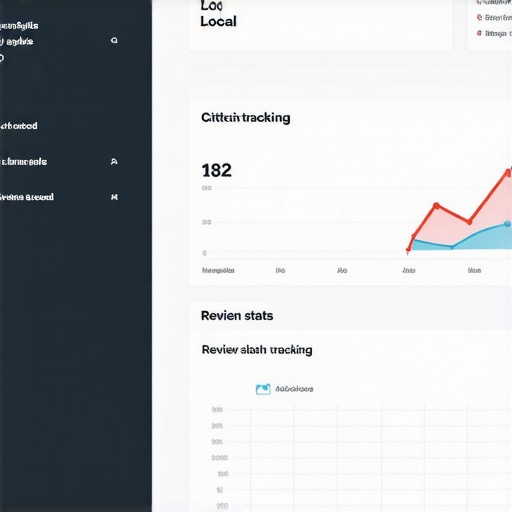
Task: Click the highest red data point on the chart
Action: tap(508, 173)
